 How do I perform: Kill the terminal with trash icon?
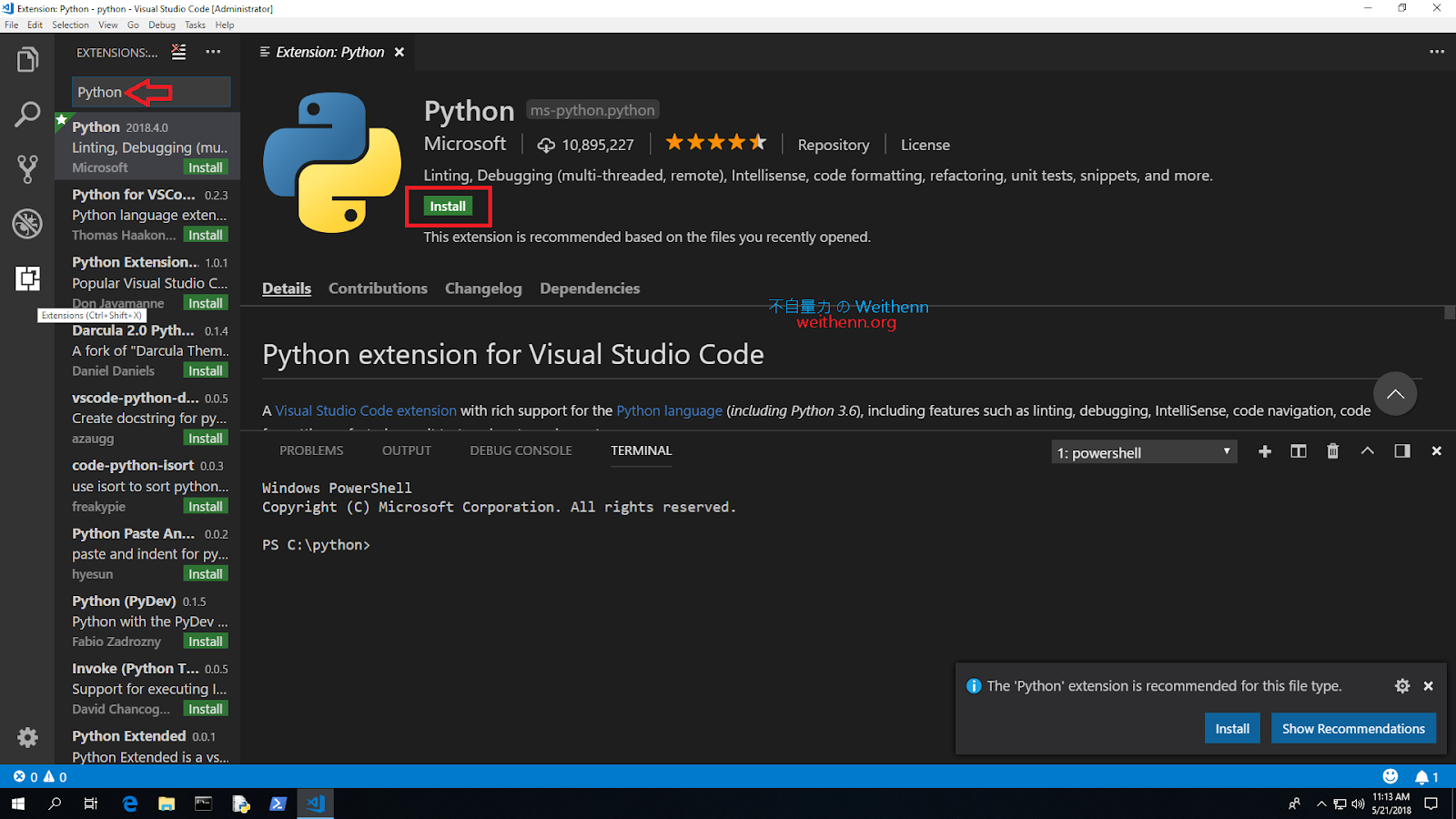(x=1333, y=451)
